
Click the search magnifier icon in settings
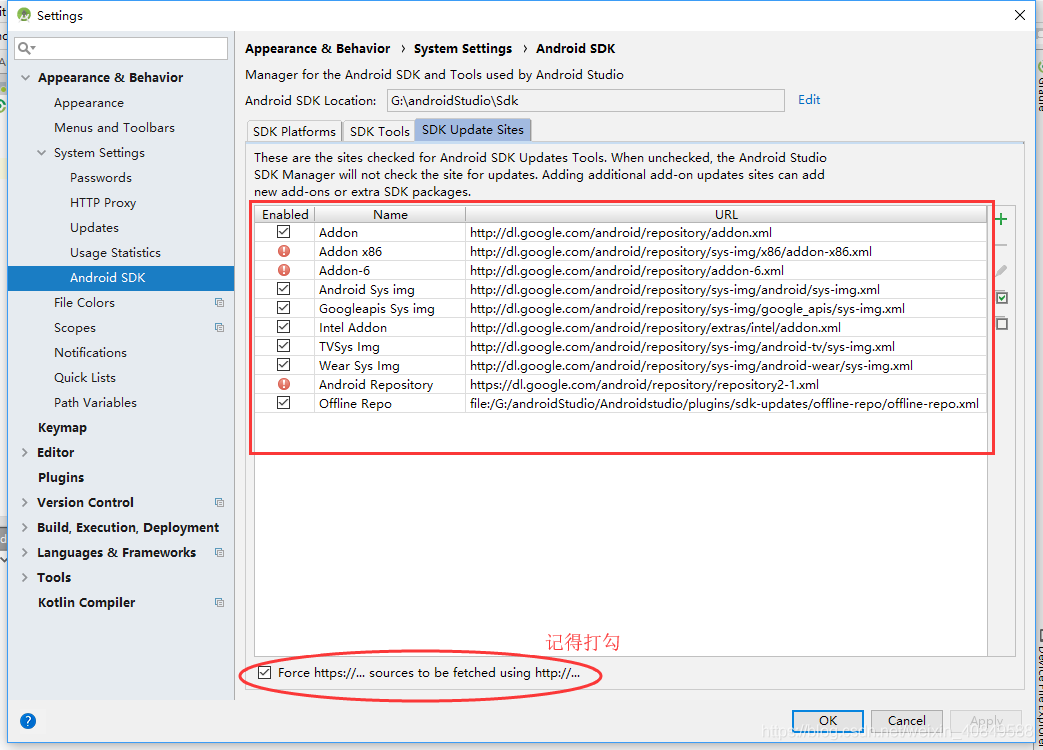click(26, 48)
